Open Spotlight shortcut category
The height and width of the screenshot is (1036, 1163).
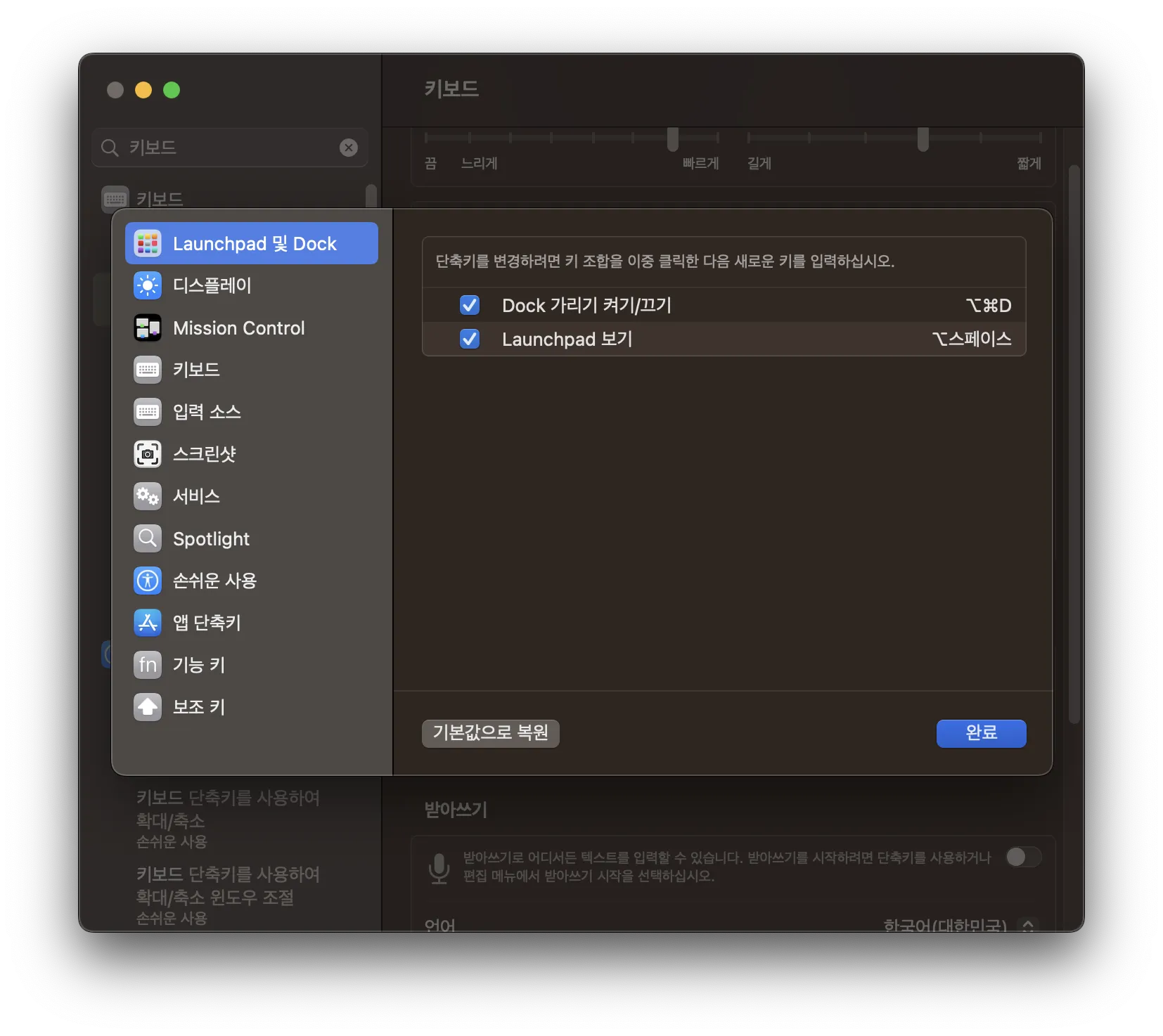tap(252, 538)
